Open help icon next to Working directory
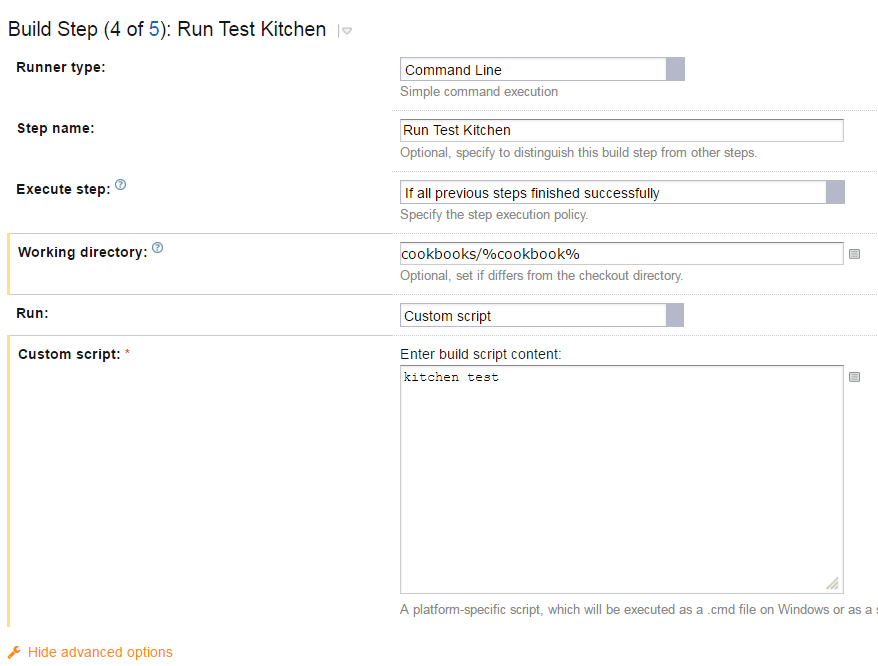 [x=158, y=248]
